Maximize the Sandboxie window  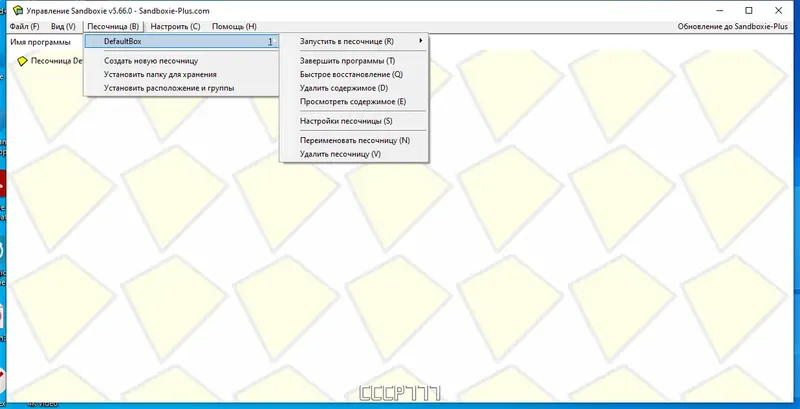[x=748, y=10]
